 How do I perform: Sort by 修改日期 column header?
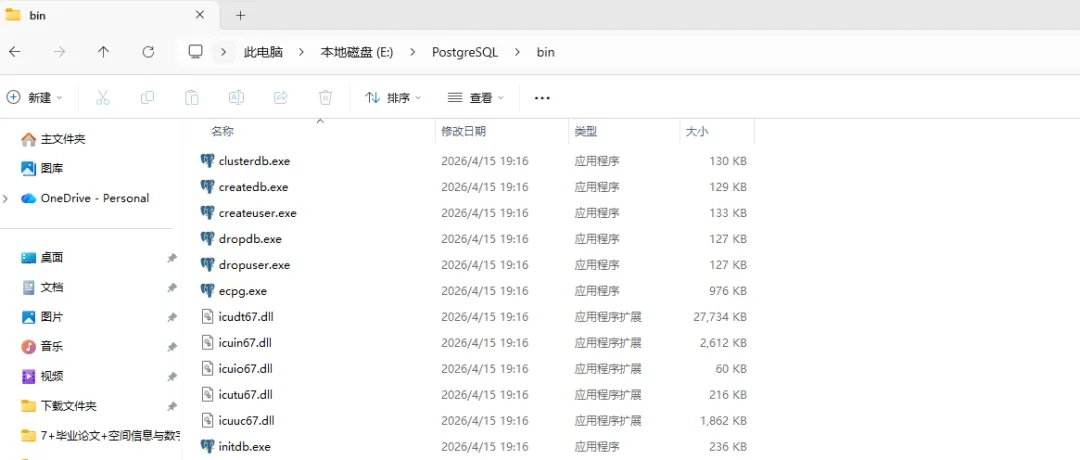click(464, 131)
